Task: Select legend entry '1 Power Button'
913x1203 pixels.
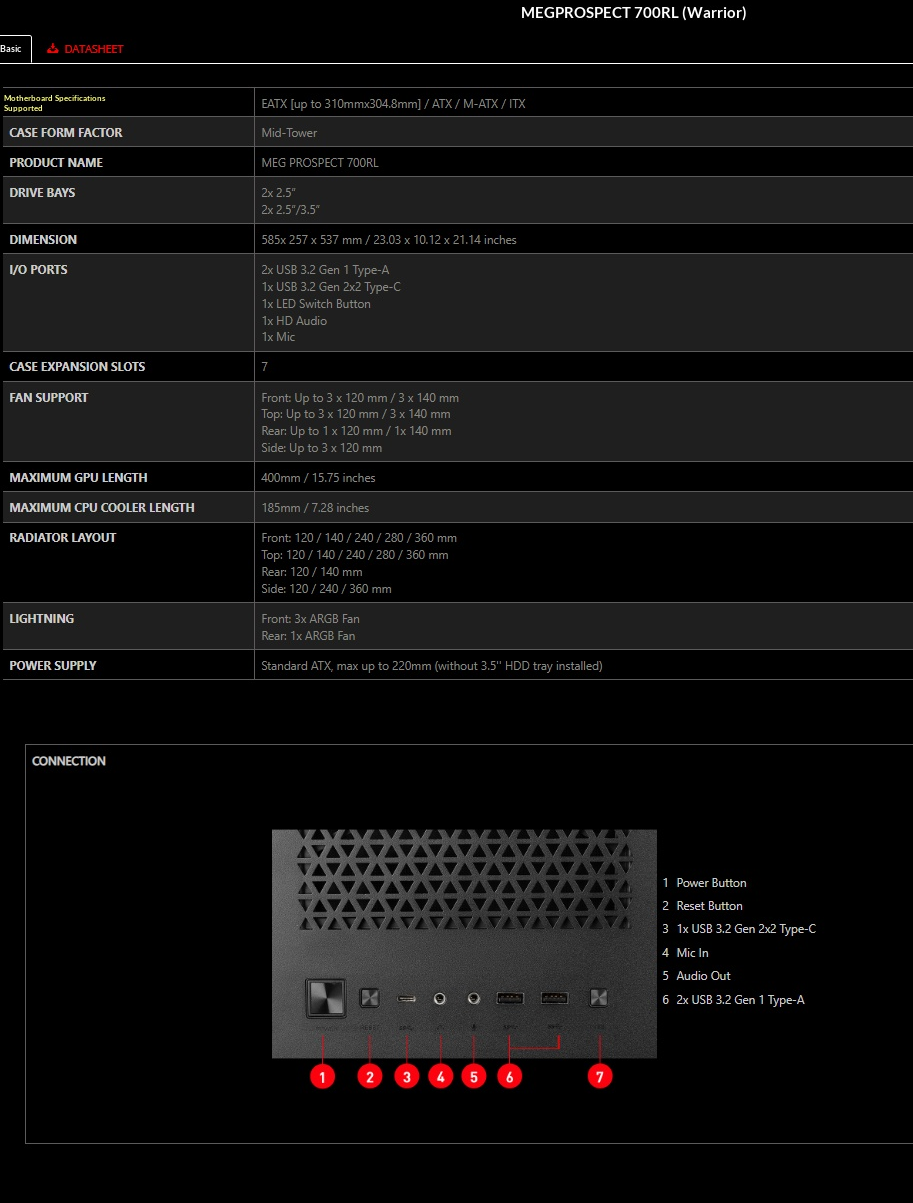Action: click(x=705, y=883)
